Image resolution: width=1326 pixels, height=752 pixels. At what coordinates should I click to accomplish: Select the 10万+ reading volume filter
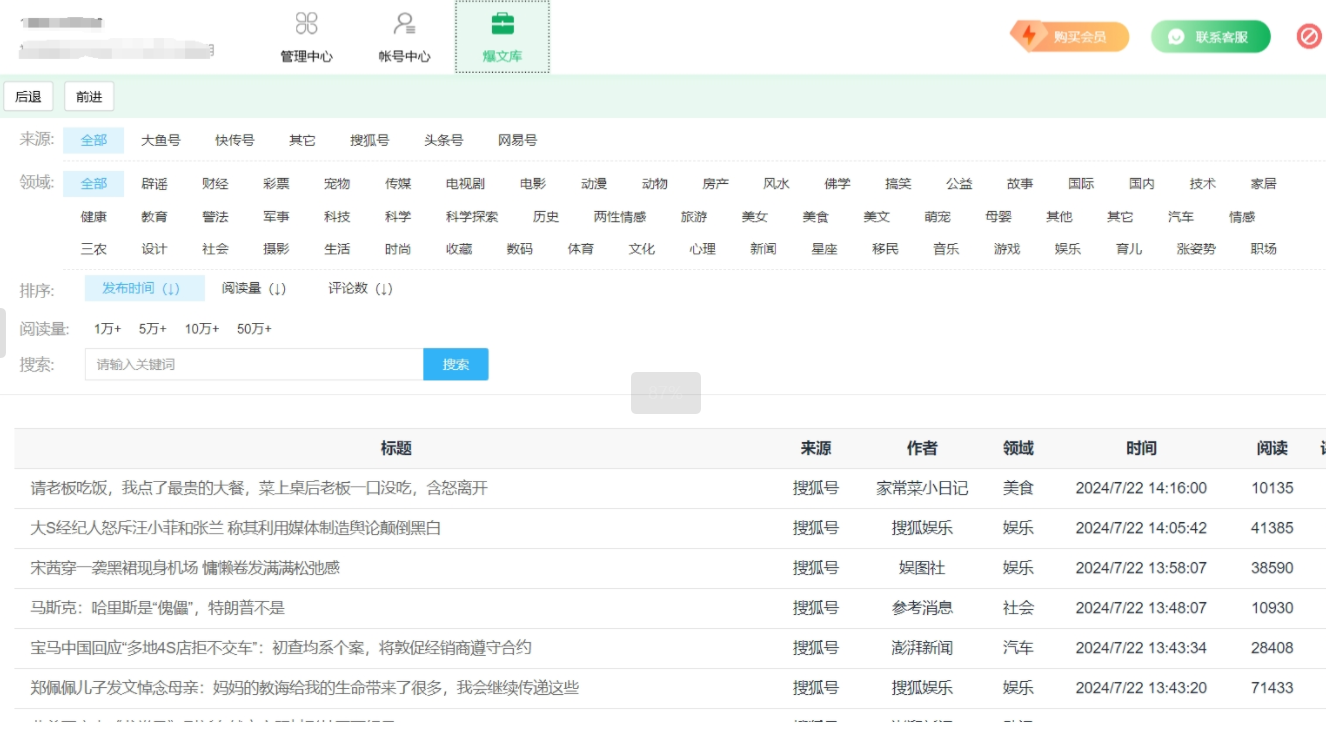(x=202, y=329)
